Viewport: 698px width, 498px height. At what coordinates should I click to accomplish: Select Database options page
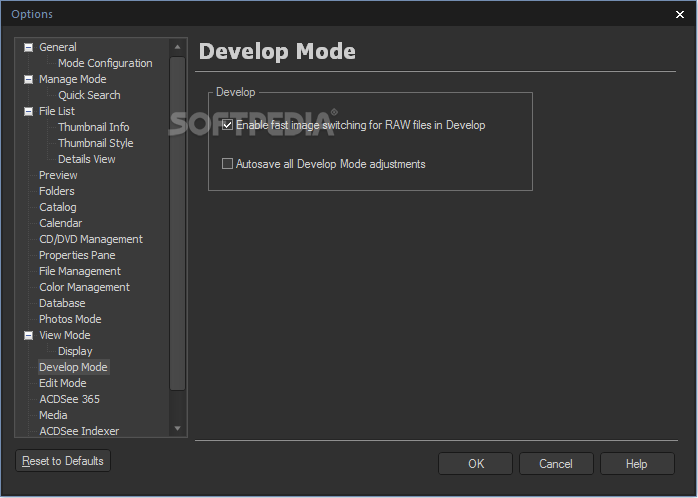tap(62, 304)
